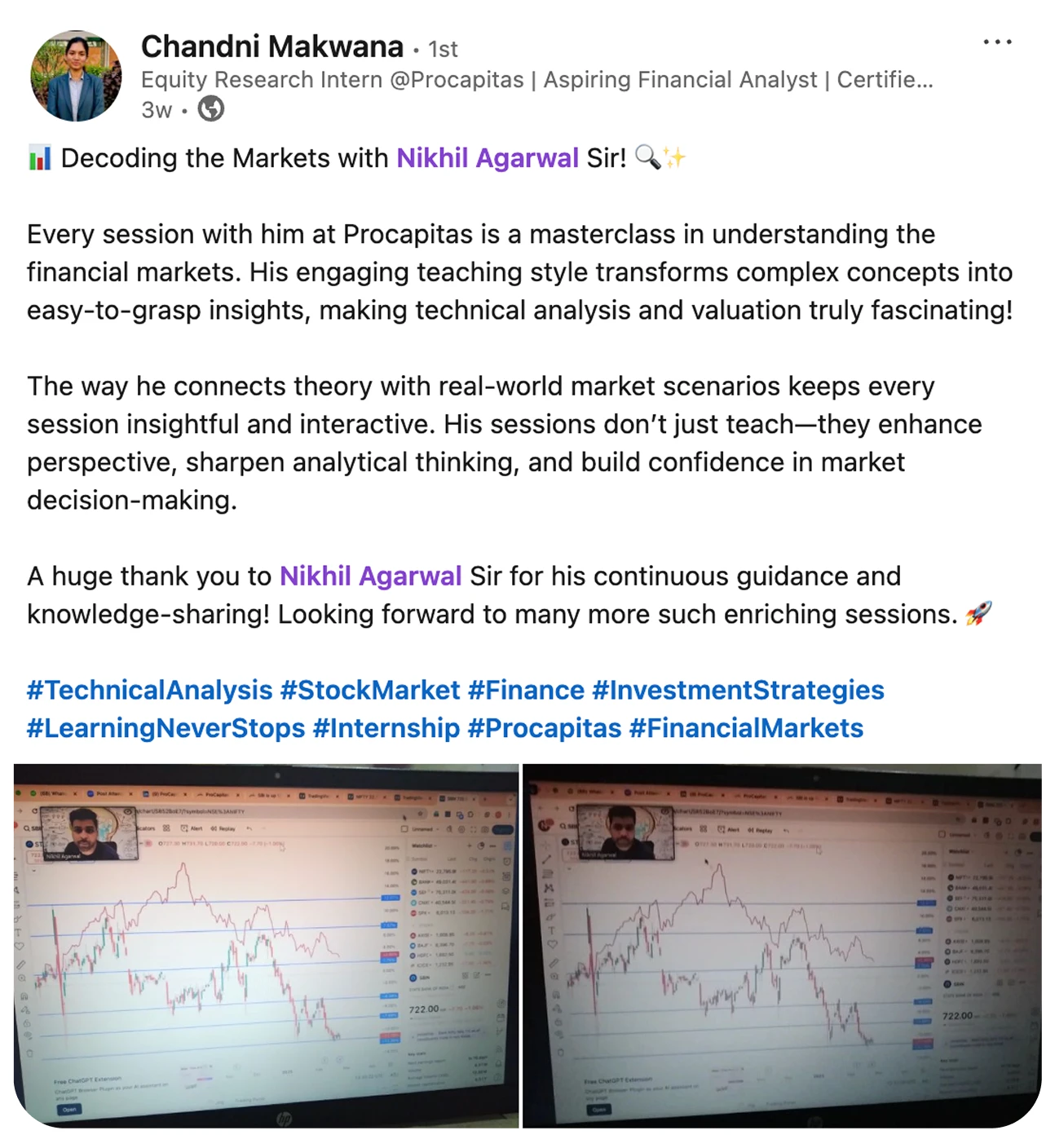
Task: Open the three-dot post options menu
Action: pyautogui.click(x=997, y=42)
